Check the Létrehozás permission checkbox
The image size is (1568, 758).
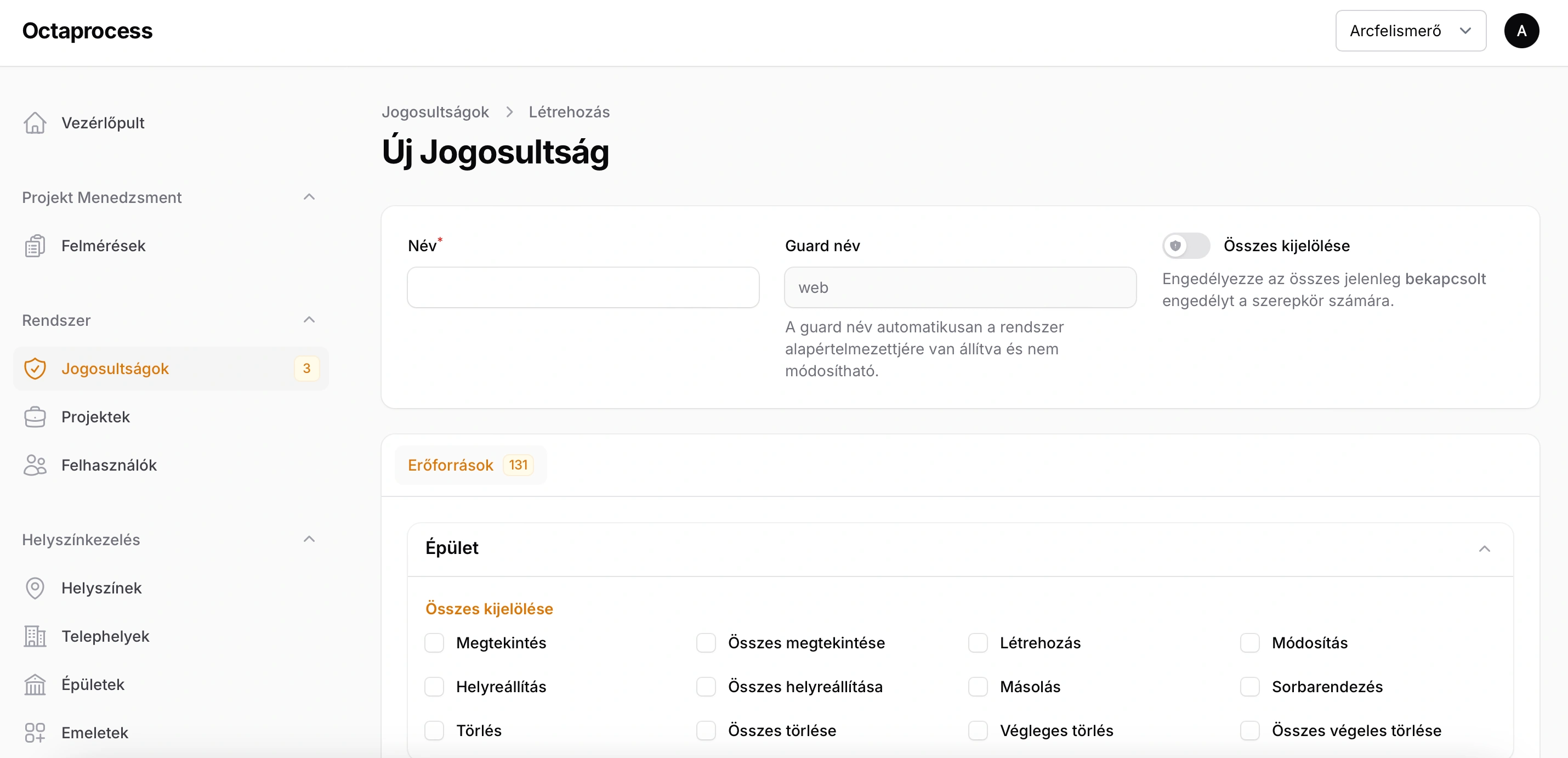[x=978, y=643]
